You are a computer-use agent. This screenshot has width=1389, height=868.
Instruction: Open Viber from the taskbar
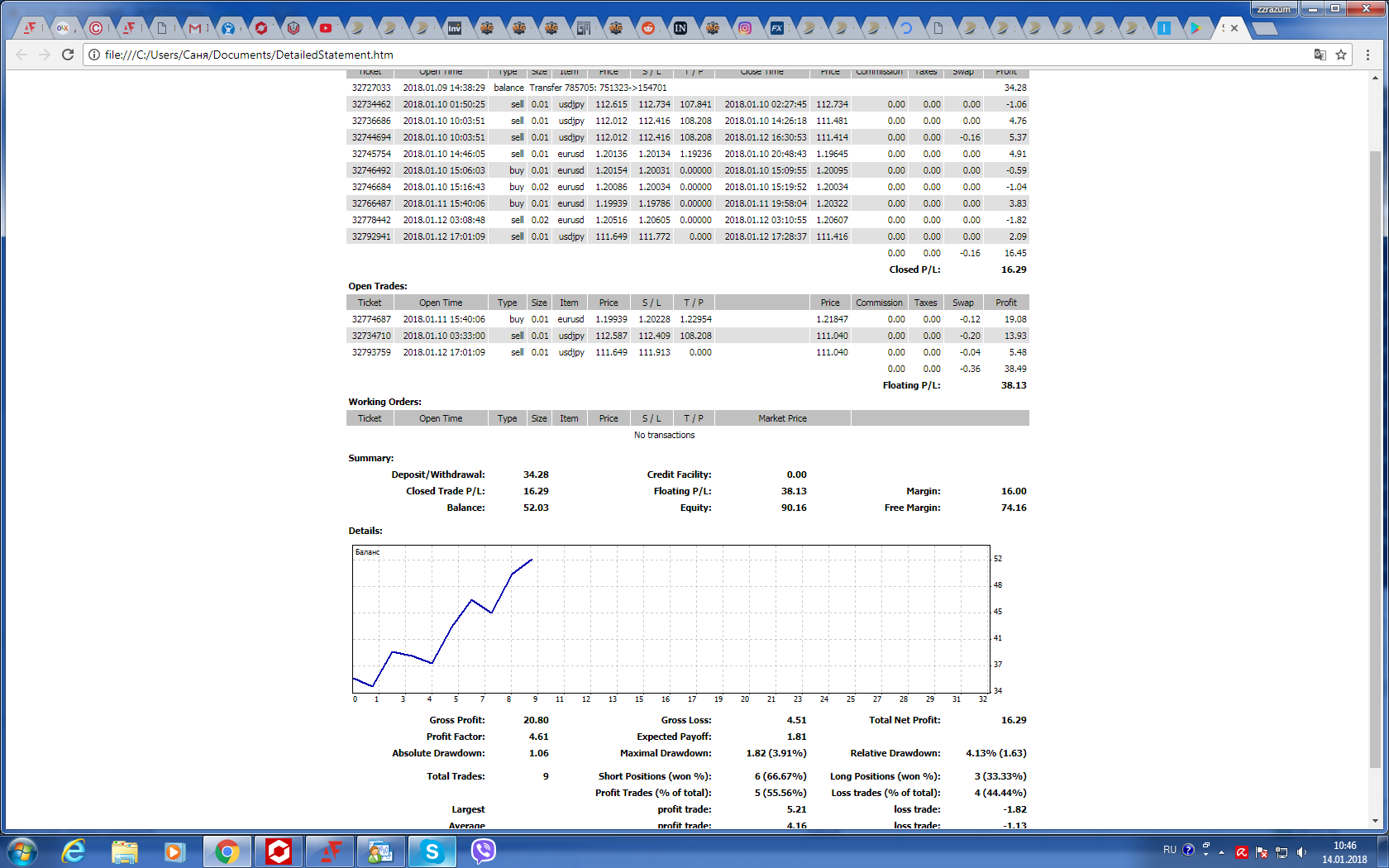[483, 851]
